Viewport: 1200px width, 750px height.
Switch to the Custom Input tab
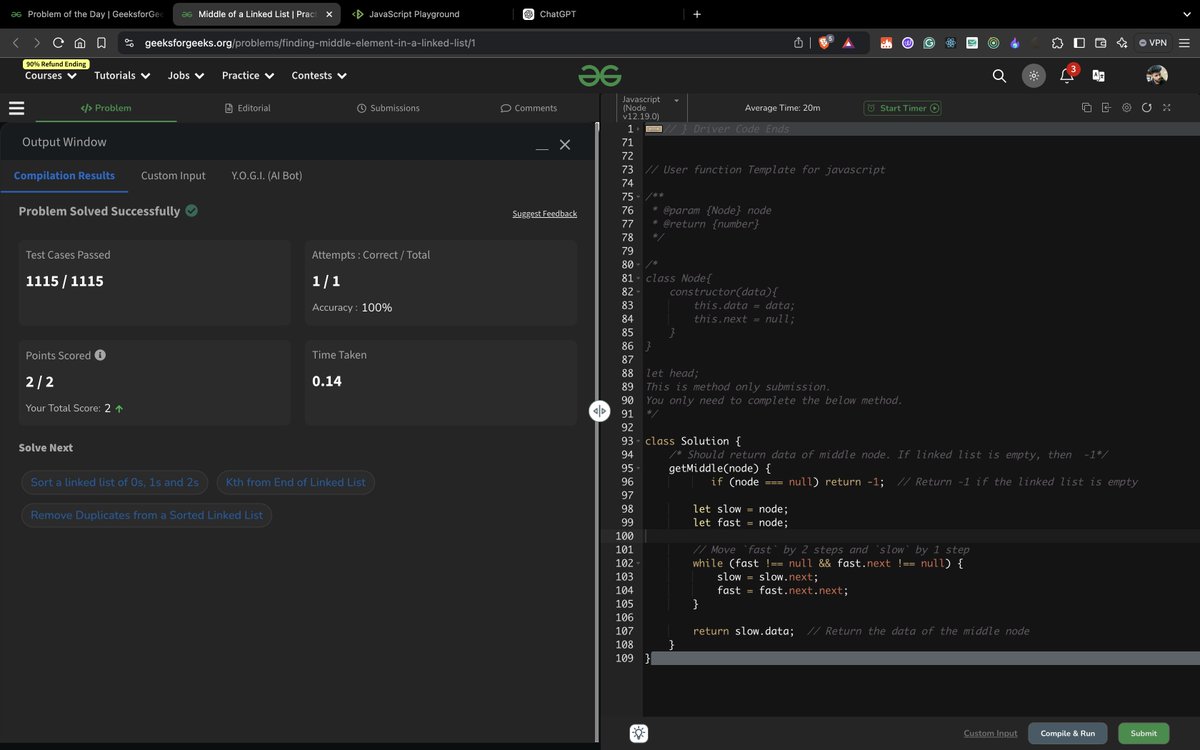[172, 175]
